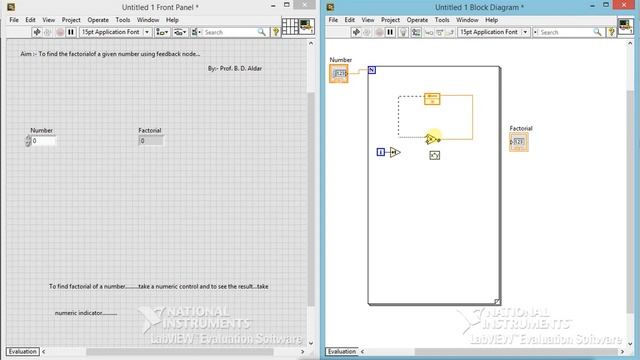Click Run arrow in Front Panel toolbar

click(x=37, y=32)
